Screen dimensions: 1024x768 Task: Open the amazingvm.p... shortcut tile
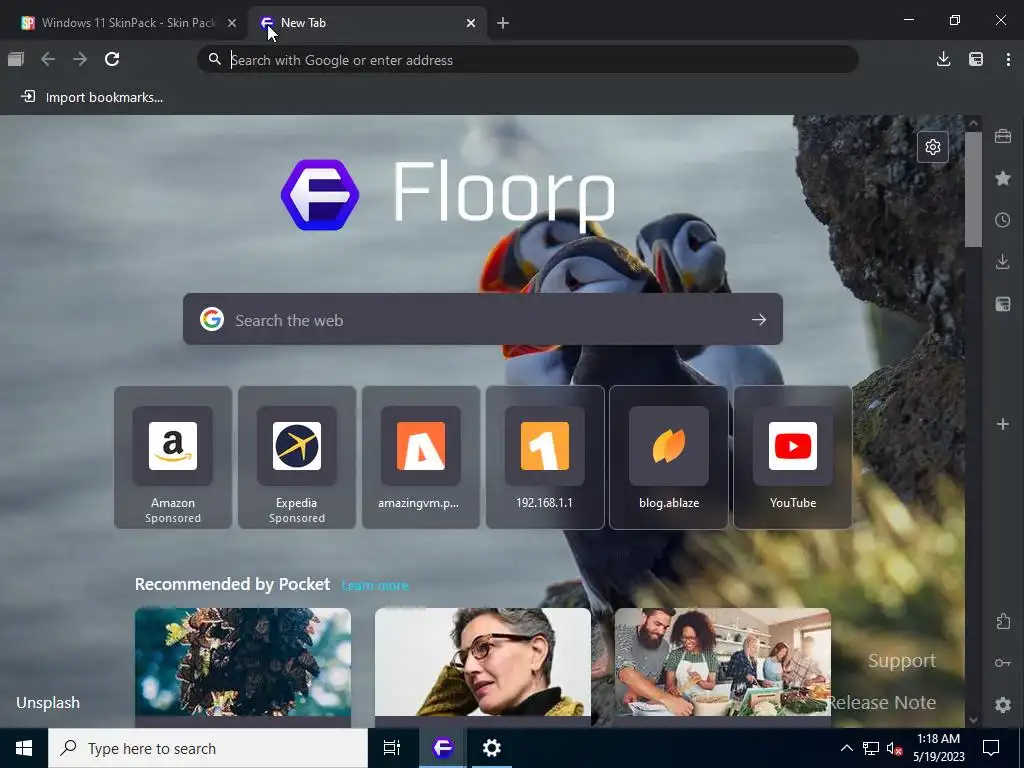tap(421, 457)
